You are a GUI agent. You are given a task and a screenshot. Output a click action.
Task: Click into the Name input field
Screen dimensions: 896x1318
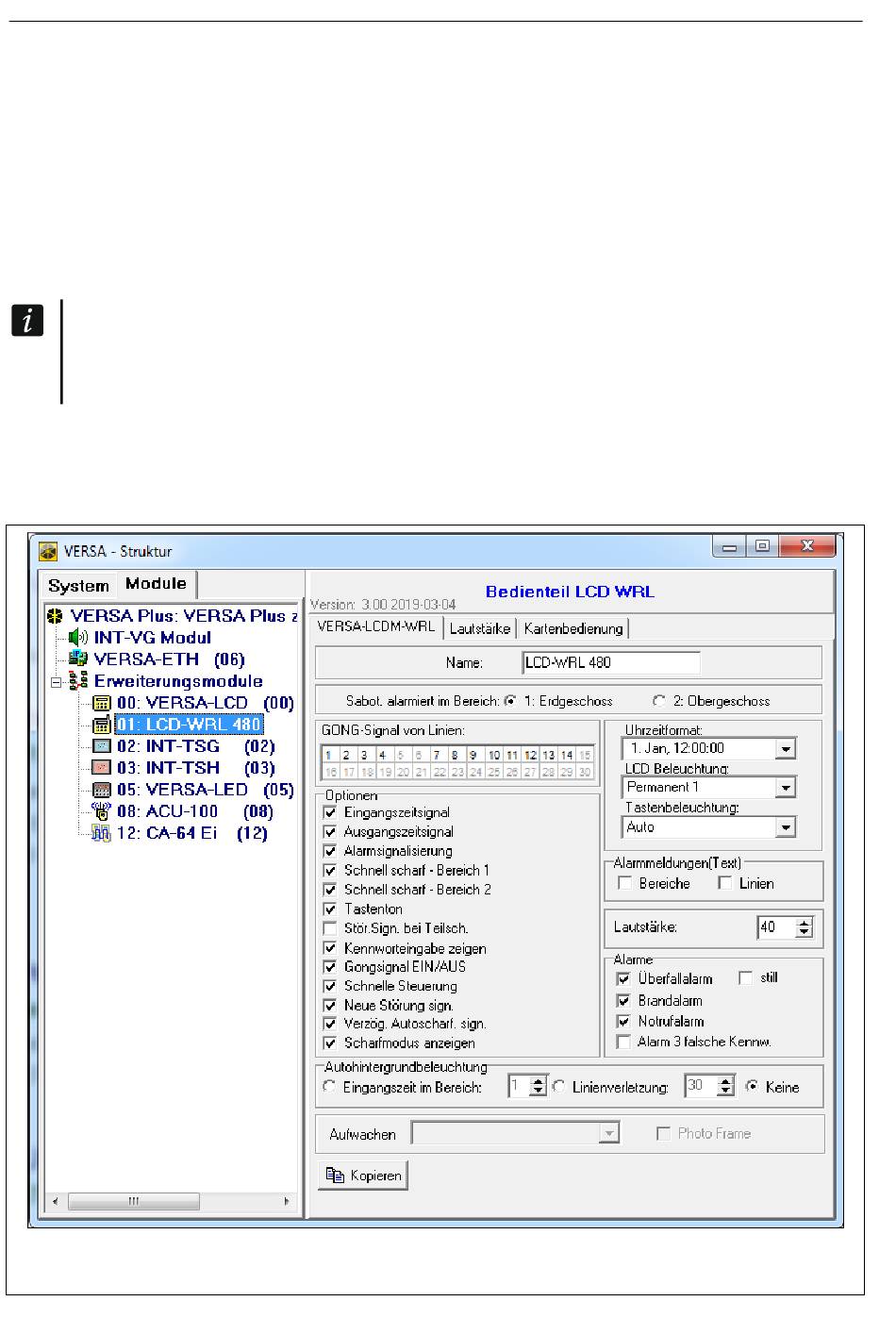(610, 663)
